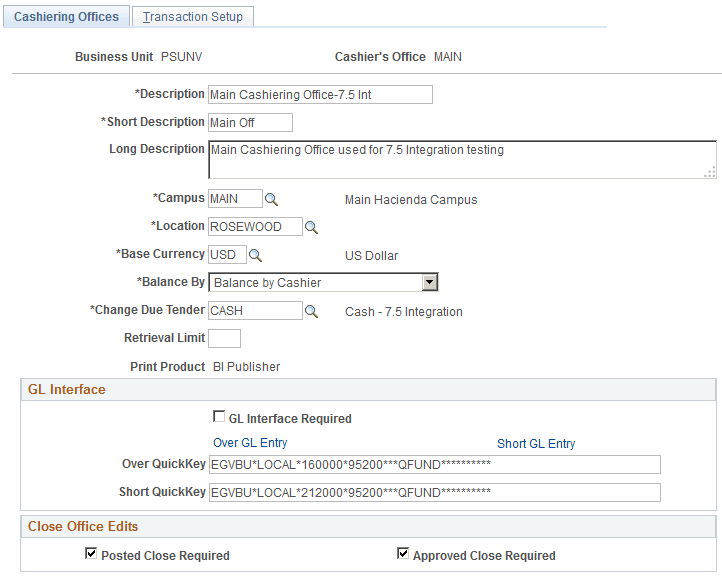This screenshot has width=722, height=577.
Task: Switch to Transaction Setup tab
Action: 194,17
